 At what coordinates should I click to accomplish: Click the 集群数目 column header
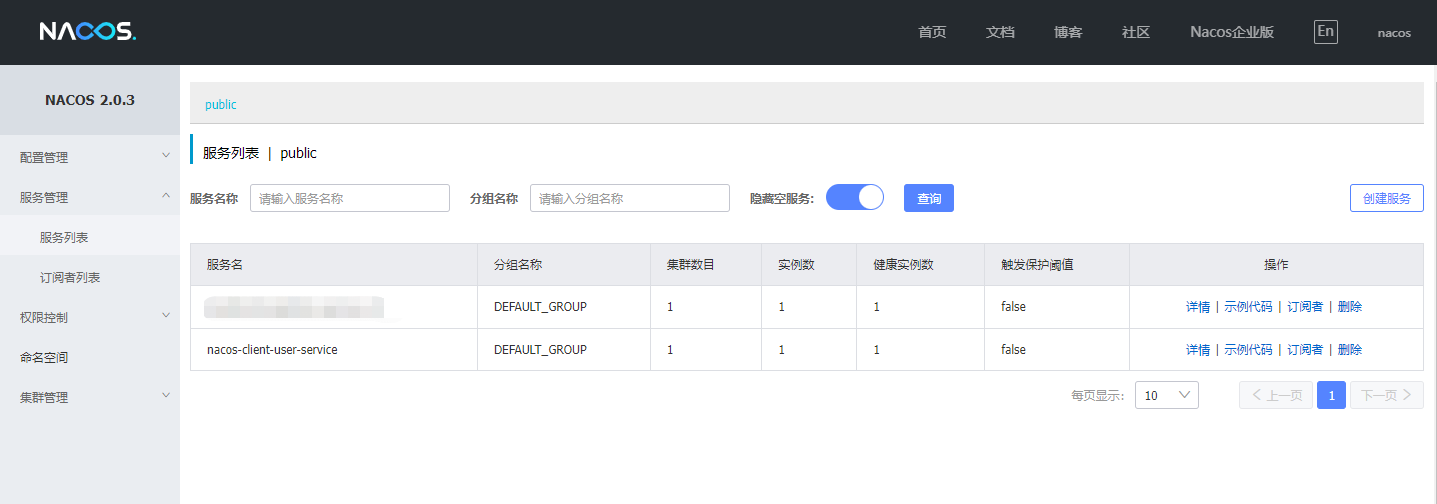(x=706, y=265)
